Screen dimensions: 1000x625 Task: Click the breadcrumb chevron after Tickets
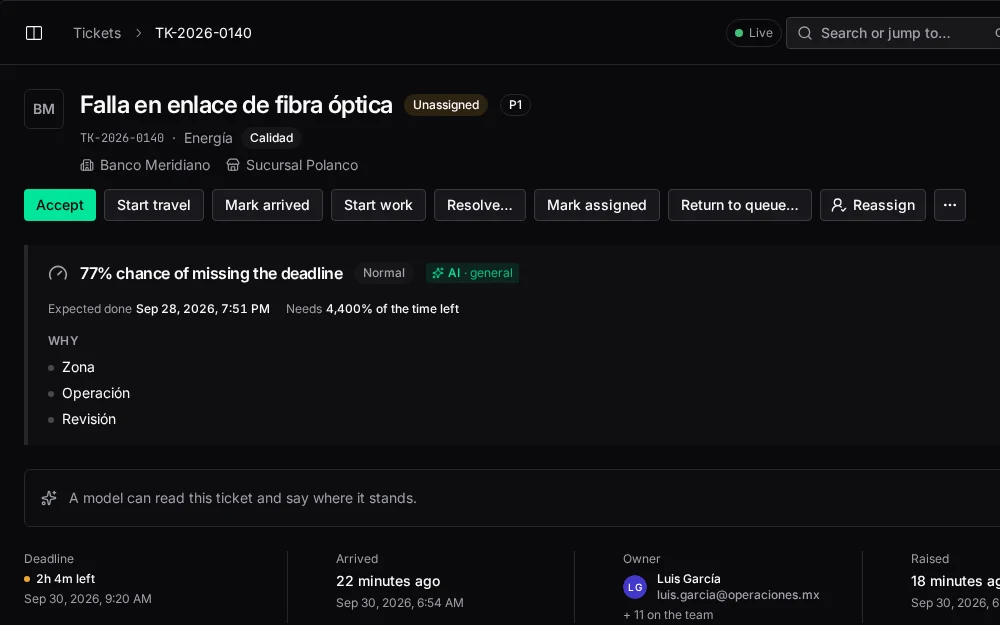click(x=138, y=33)
